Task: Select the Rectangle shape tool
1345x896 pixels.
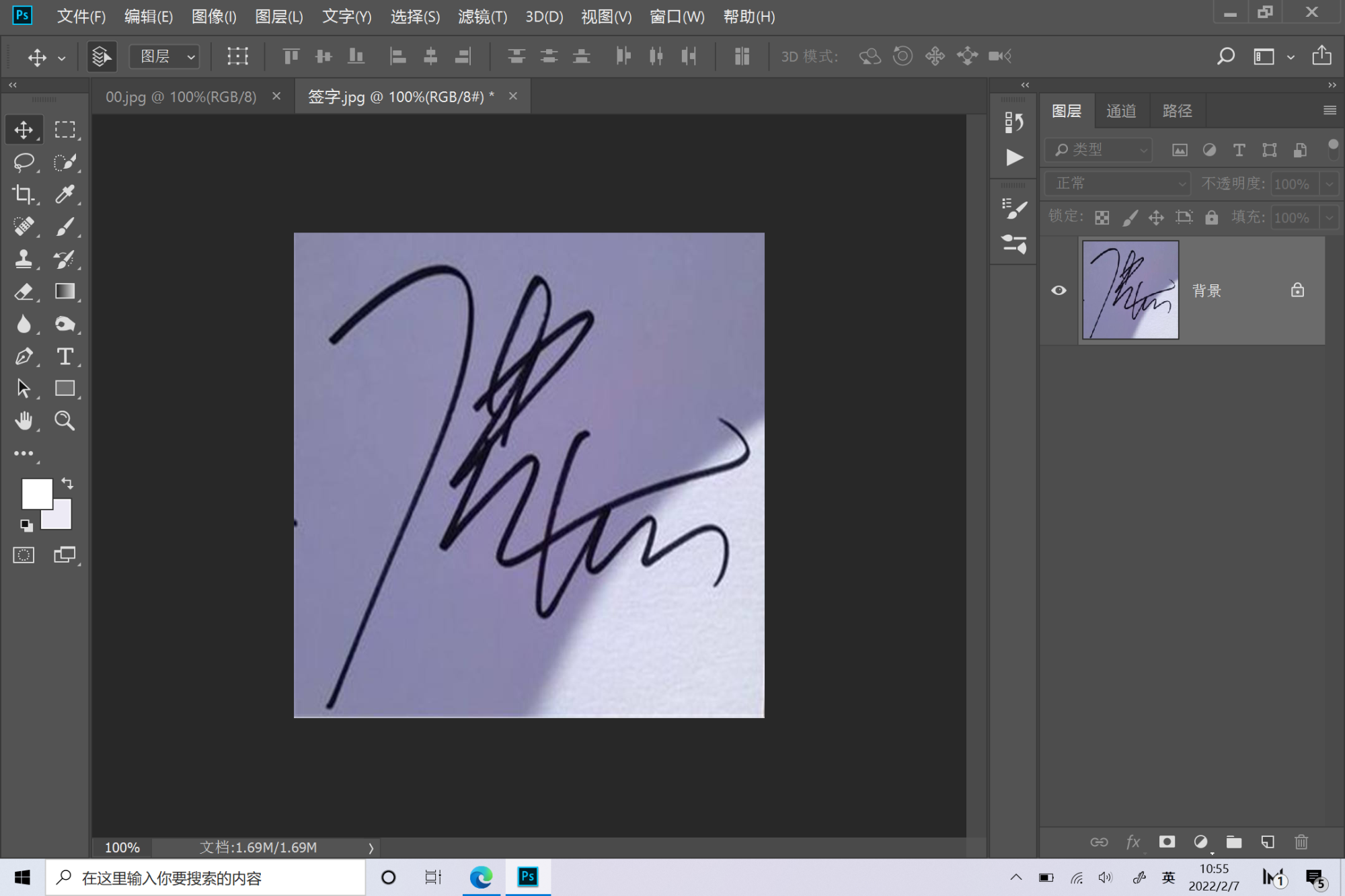Action: 65,389
